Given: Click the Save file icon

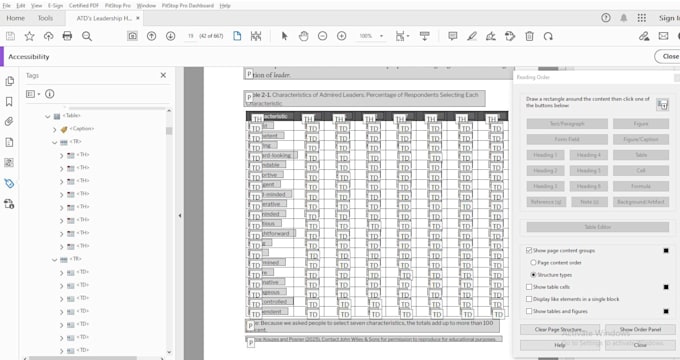Looking at the screenshot, I should (x=10, y=36).
